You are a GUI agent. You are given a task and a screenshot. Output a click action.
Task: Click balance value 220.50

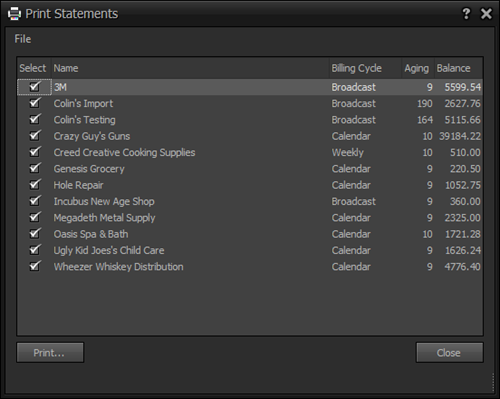pyautogui.click(x=465, y=169)
